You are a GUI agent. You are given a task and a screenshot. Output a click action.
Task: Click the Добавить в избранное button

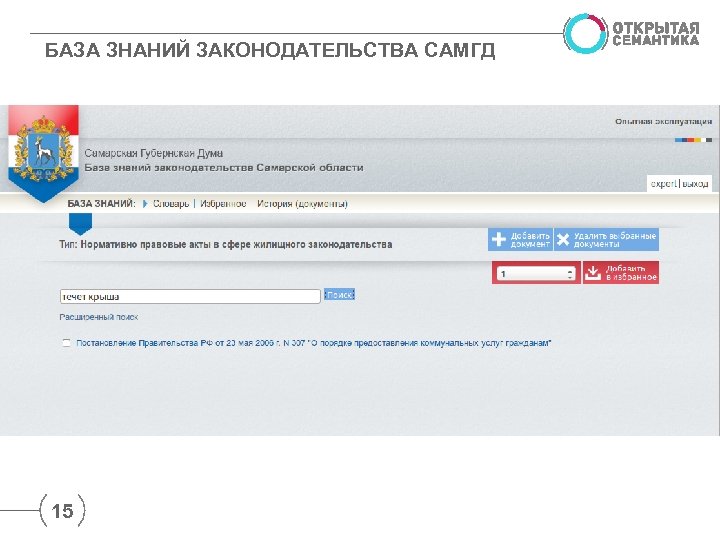[x=621, y=273]
